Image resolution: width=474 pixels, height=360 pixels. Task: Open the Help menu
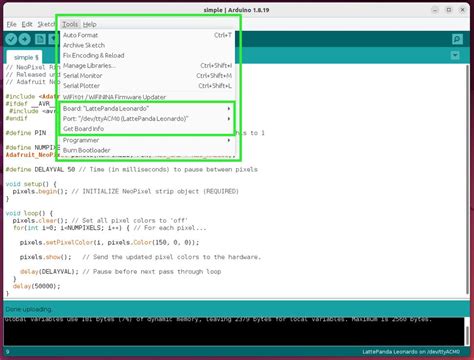pos(89,24)
